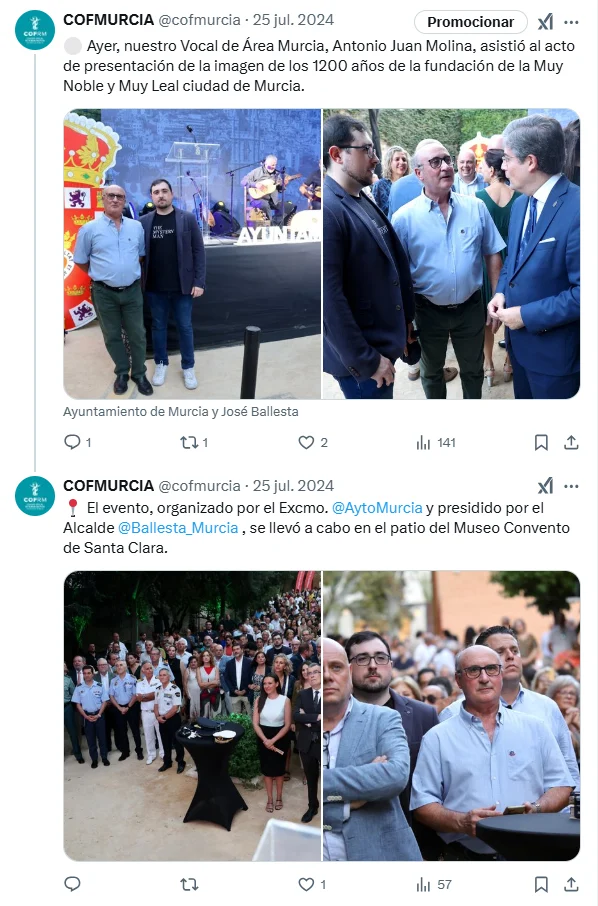Share the first tweet via upload icon
Screen dimensions: 598x906
pyautogui.click(x=571, y=443)
